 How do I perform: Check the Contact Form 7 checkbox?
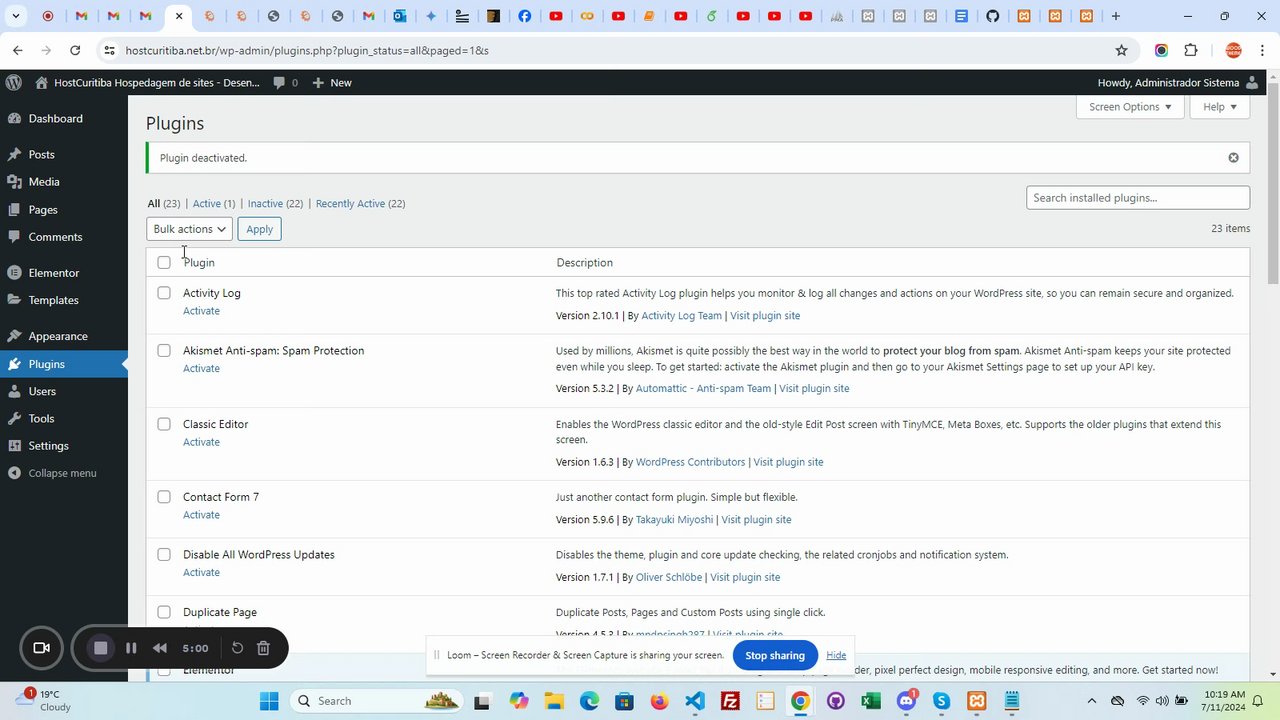click(164, 497)
